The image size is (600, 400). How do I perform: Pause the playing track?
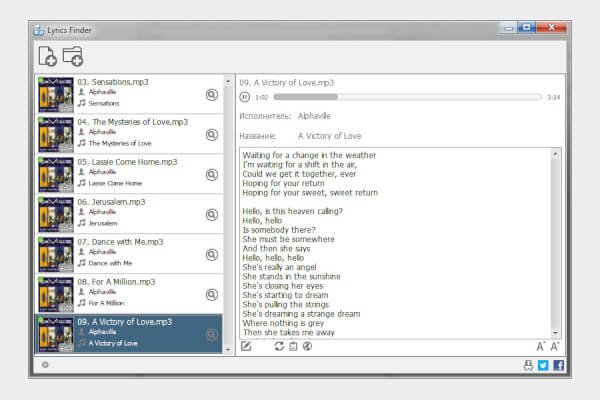(245, 97)
